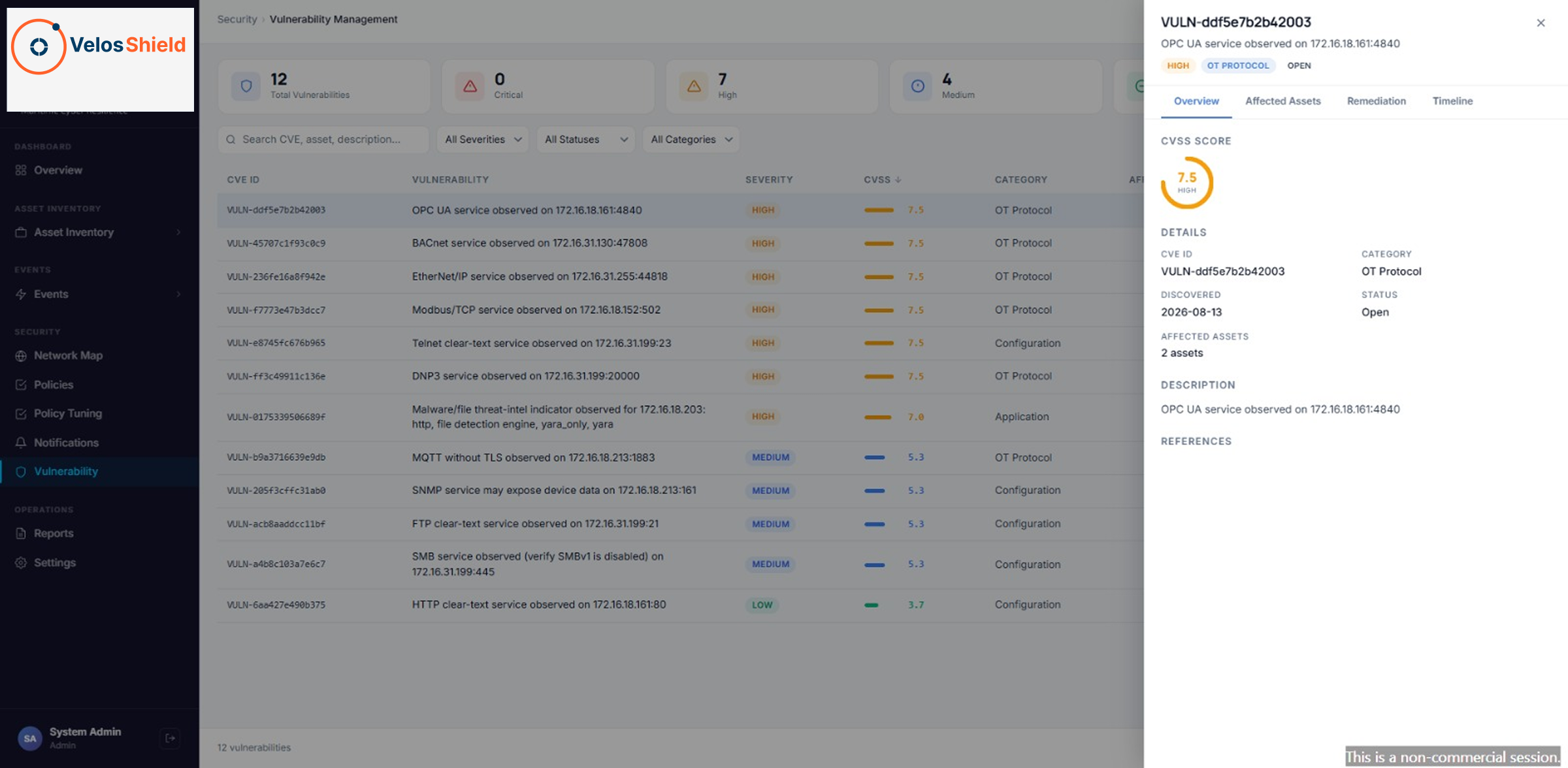
Task: Click the search CVE, asset, description field
Action: point(323,139)
